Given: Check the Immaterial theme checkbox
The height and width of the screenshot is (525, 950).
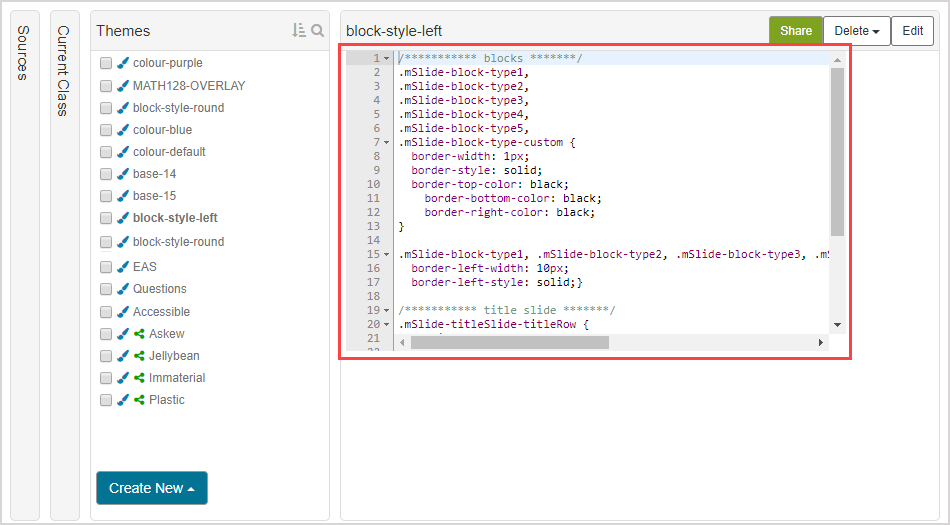Looking at the screenshot, I should click(x=106, y=378).
